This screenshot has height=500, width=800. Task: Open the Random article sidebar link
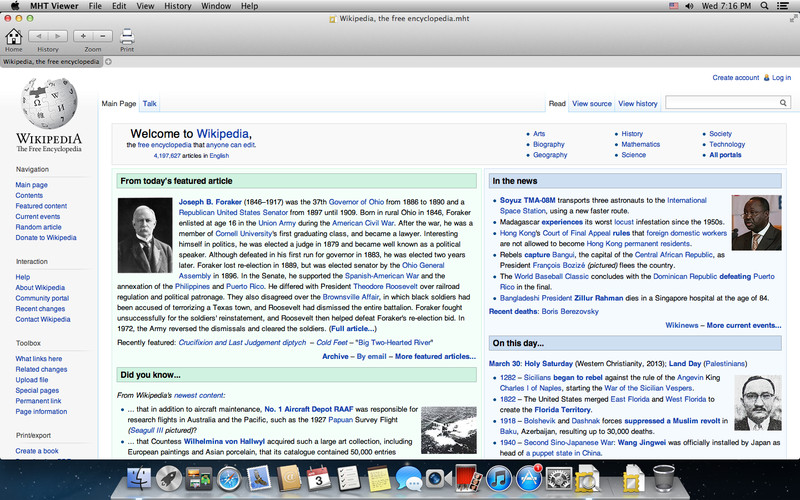pos(38,227)
